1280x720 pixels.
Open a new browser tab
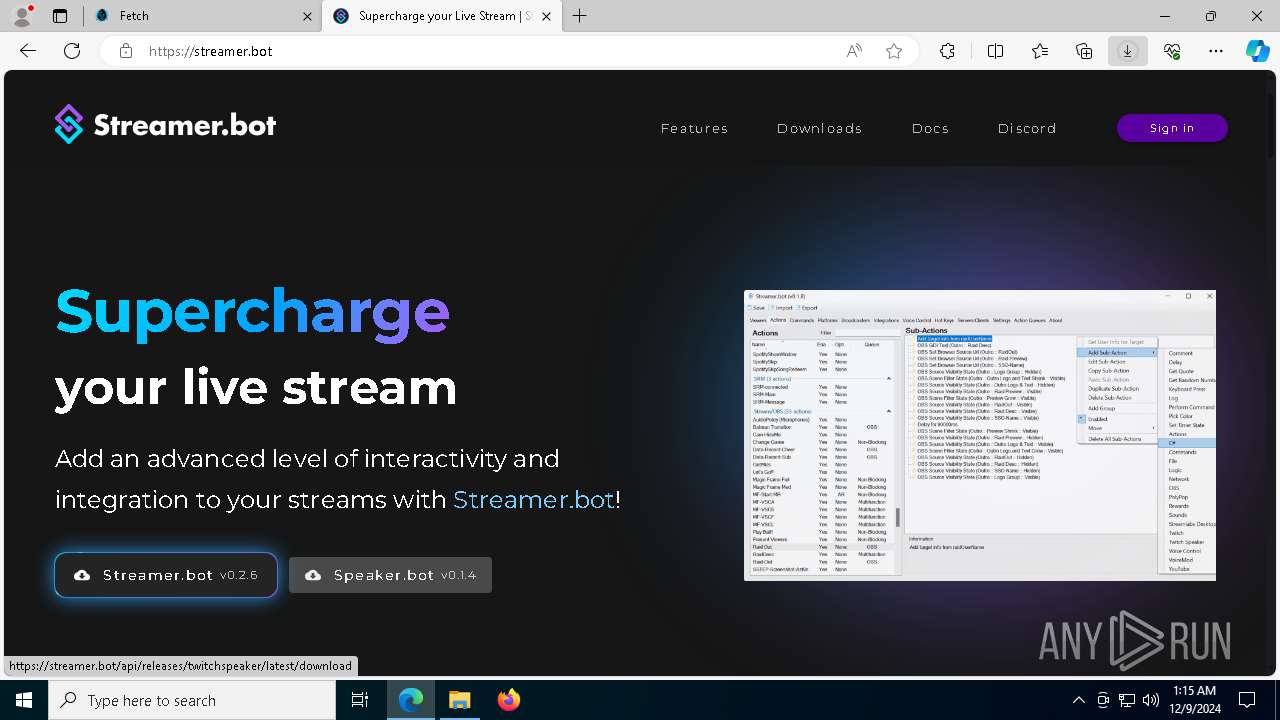(580, 16)
